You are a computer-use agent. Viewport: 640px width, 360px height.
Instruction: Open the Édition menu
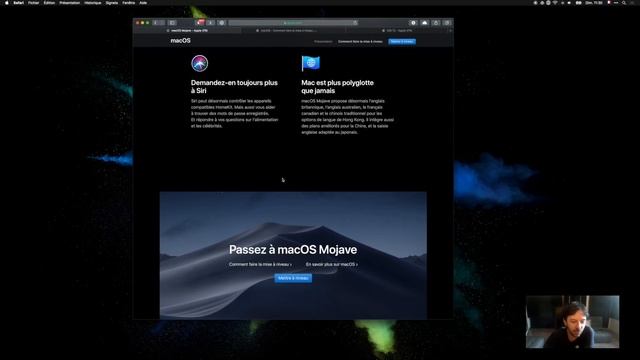49,3
